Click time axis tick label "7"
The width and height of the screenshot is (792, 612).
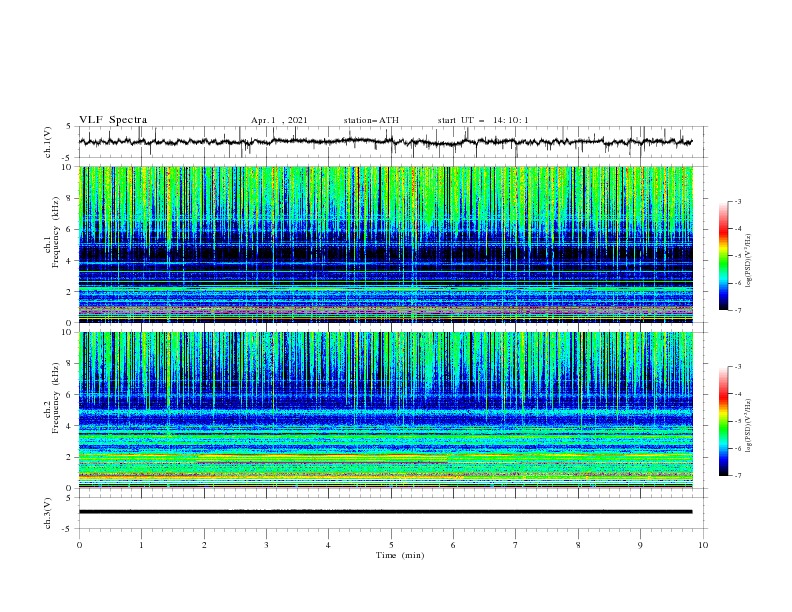pos(516,545)
